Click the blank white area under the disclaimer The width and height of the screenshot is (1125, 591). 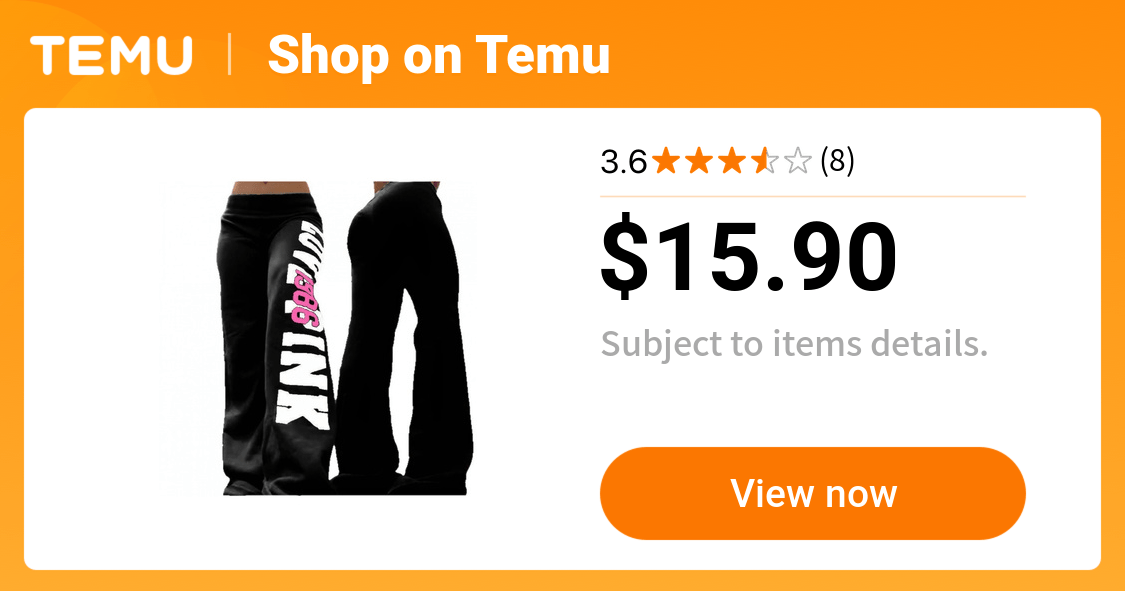point(813,405)
